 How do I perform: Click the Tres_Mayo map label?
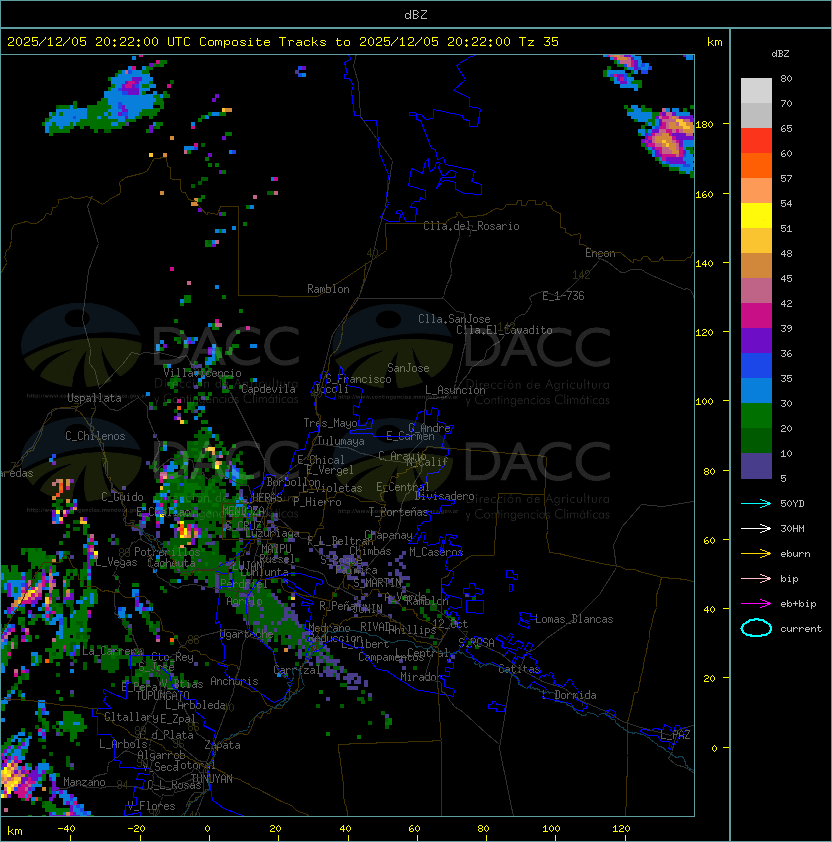[x=330, y=423]
